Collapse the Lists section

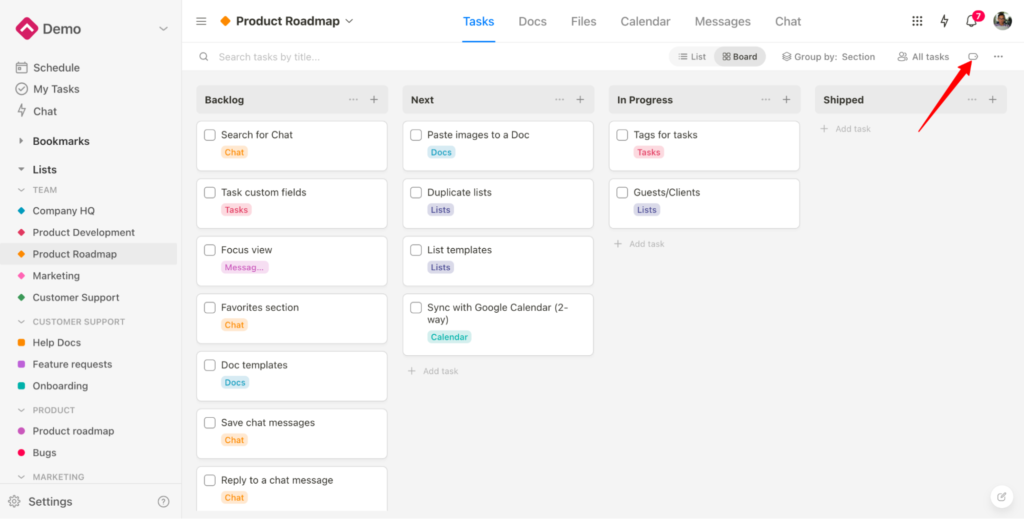[21, 170]
